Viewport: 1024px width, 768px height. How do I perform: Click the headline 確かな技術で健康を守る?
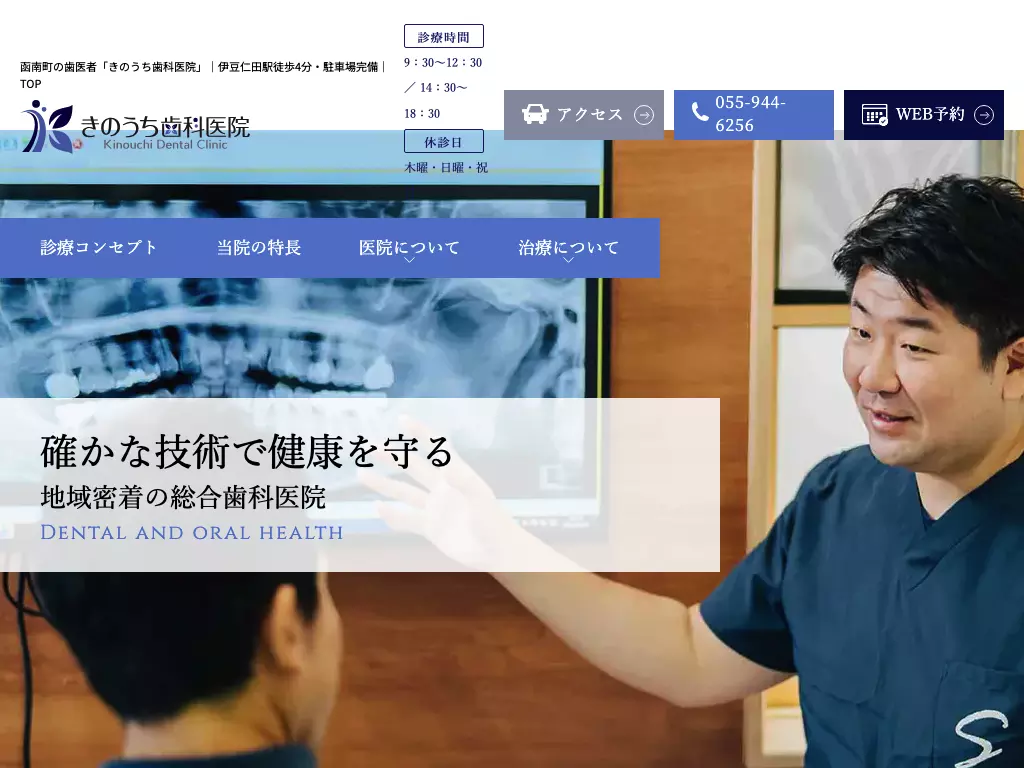(247, 451)
